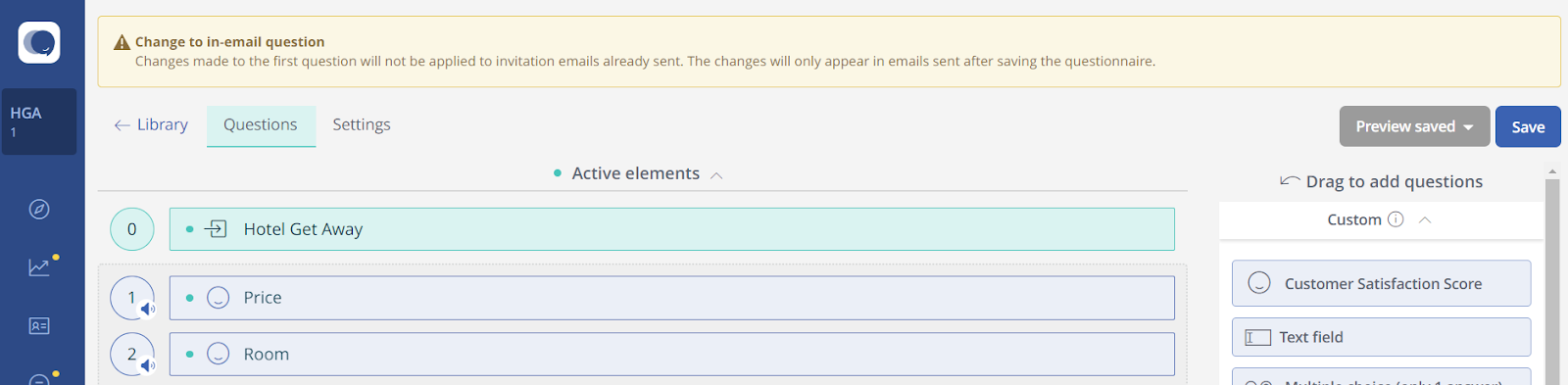Collapse the Custom questions section
This screenshot has width=1568, height=385.
pyautogui.click(x=1425, y=220)
